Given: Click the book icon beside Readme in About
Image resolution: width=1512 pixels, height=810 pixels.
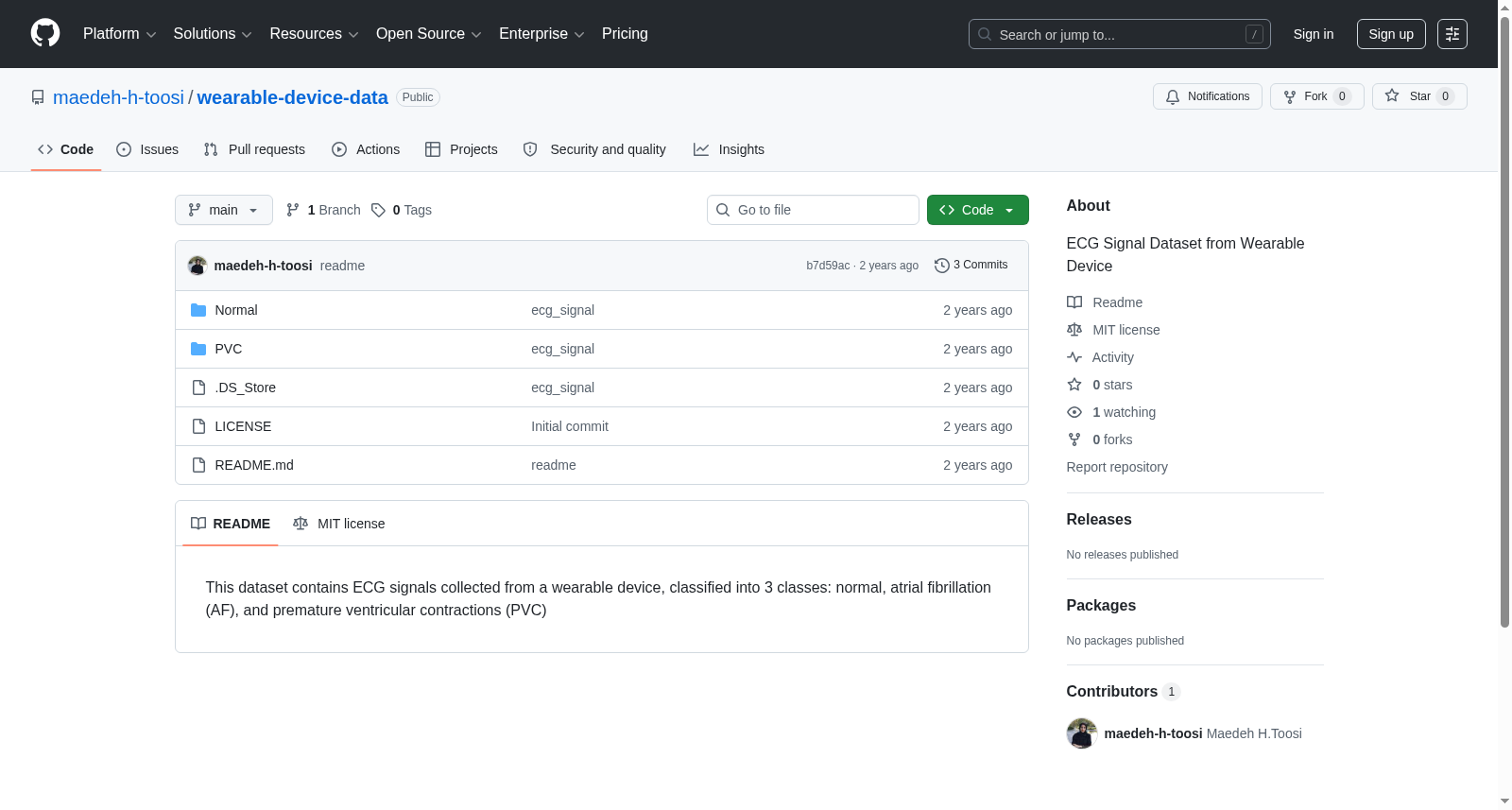Looking at the screenshot, I should click(x=1074, y=302).
